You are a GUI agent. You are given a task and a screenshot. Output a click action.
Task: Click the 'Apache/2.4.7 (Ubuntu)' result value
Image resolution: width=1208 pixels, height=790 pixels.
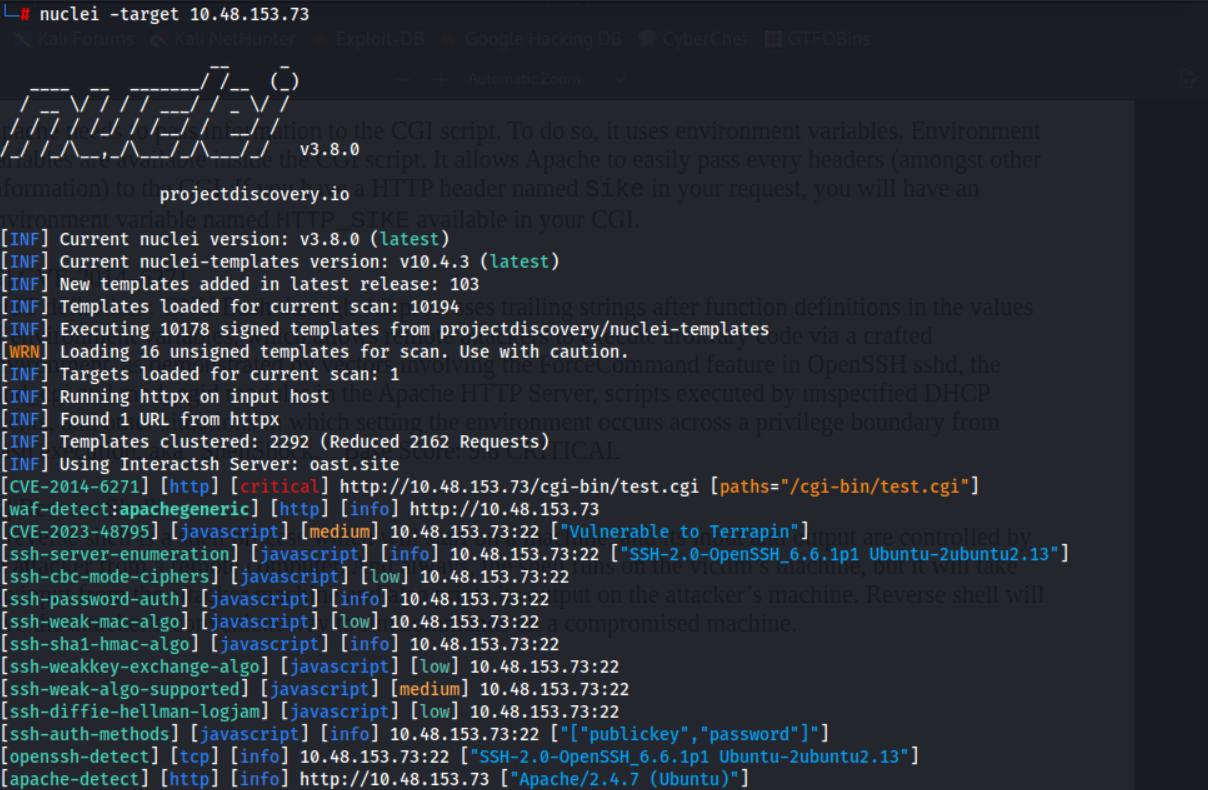624,779
